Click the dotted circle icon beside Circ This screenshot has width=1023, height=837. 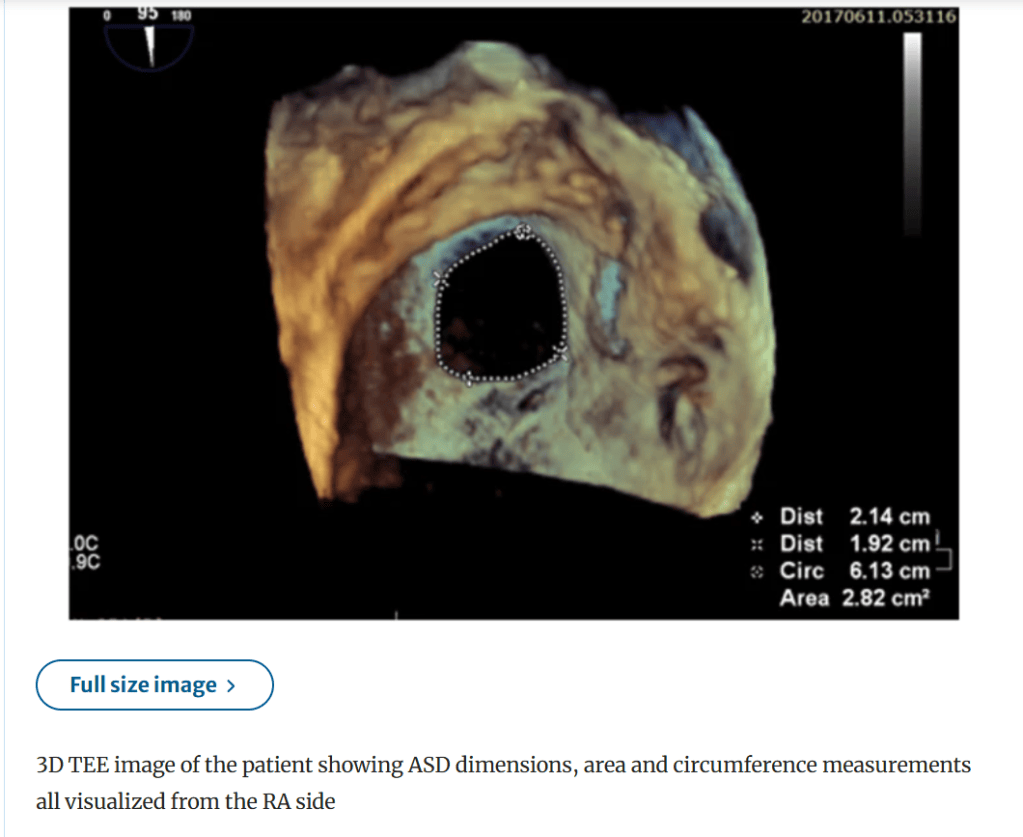tap(757, 572)
